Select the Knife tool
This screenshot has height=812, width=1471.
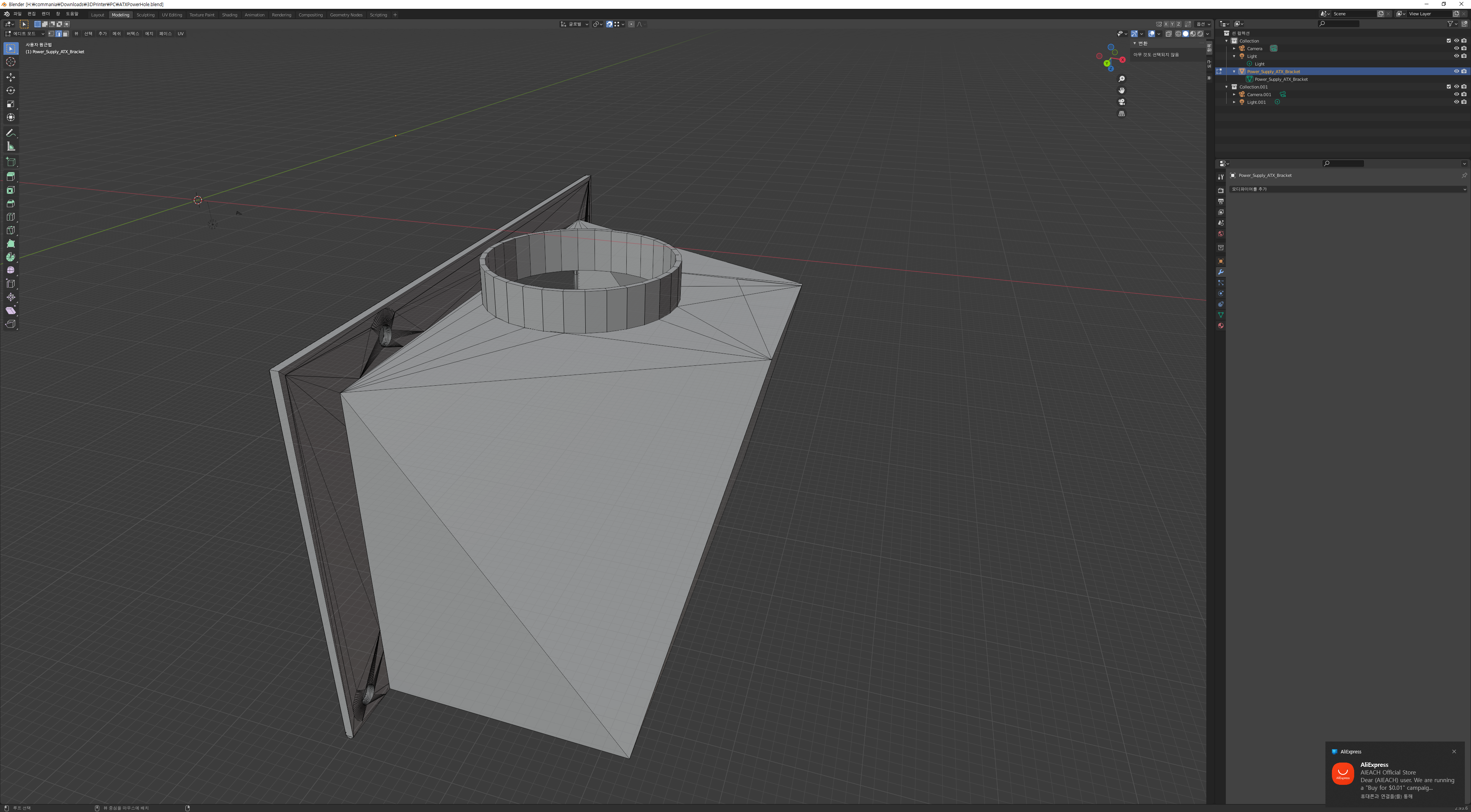coord(11,231)
